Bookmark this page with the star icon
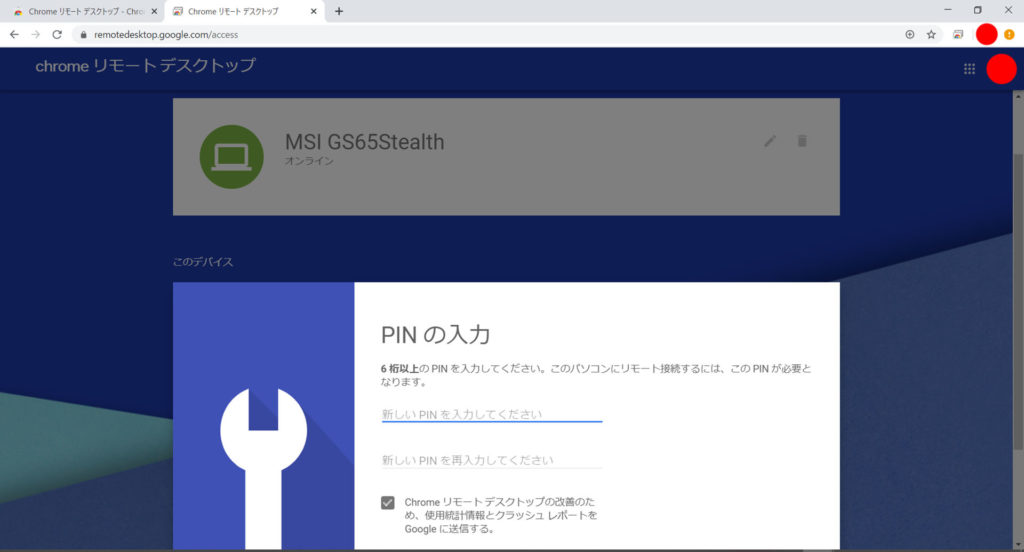This screenshot has width=1024, height=552. click(931, 35)
